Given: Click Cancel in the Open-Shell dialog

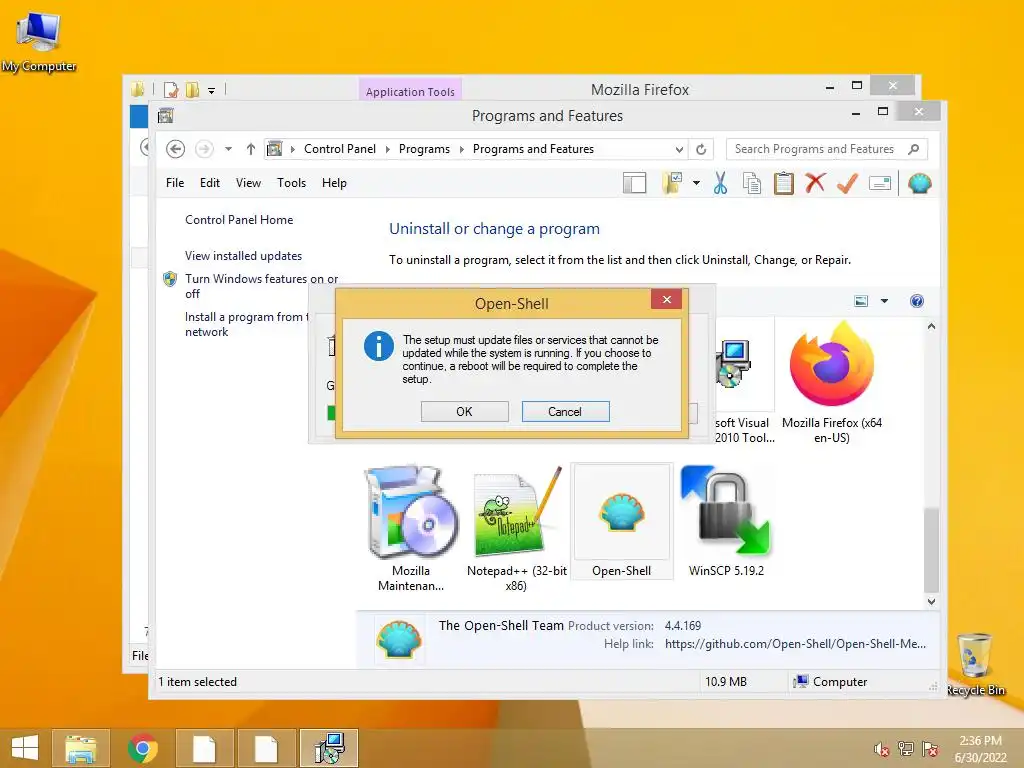Looking at the screenshot, I should pyautogui.click(x=565, y=411).
